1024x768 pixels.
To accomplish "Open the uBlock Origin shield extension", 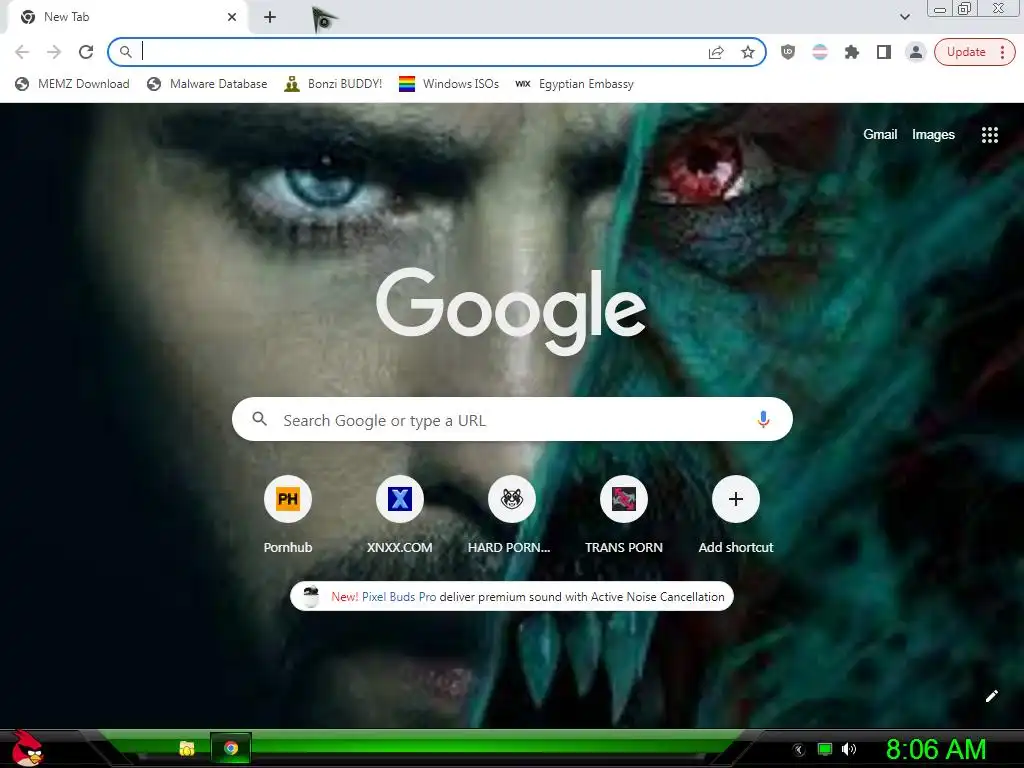I will 788,52.
